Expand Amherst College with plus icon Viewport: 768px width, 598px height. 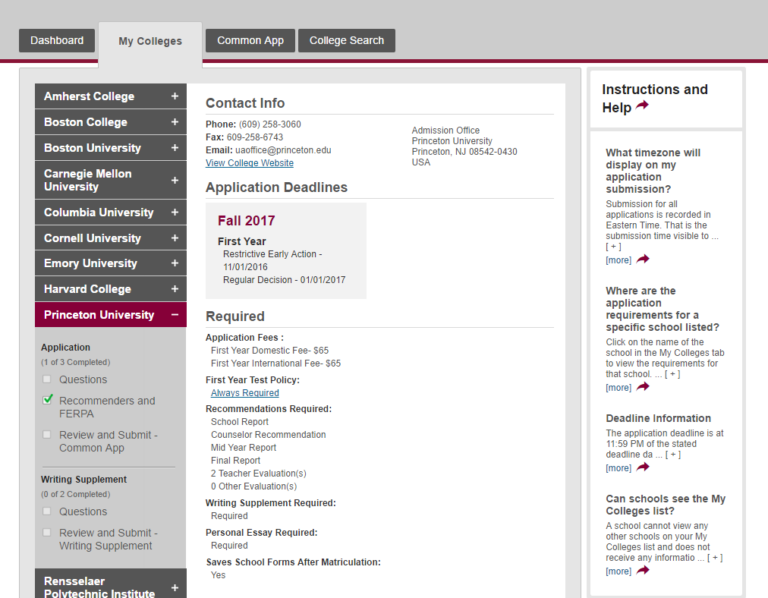click(x=174, y=96)
